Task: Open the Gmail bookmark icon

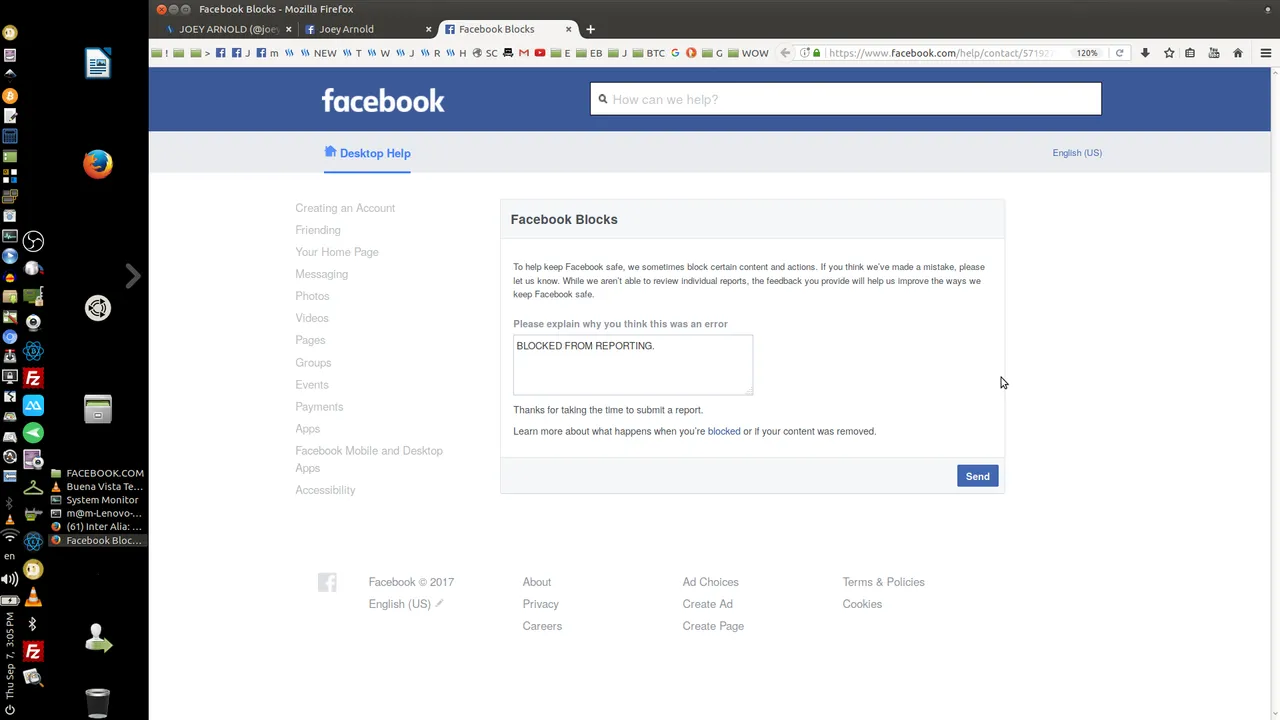Action: 523,53
